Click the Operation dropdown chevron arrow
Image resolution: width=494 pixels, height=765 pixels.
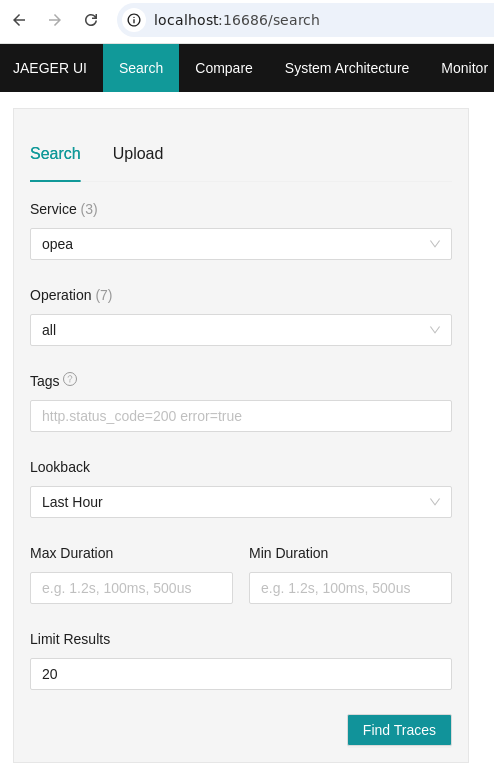[435, 330]
